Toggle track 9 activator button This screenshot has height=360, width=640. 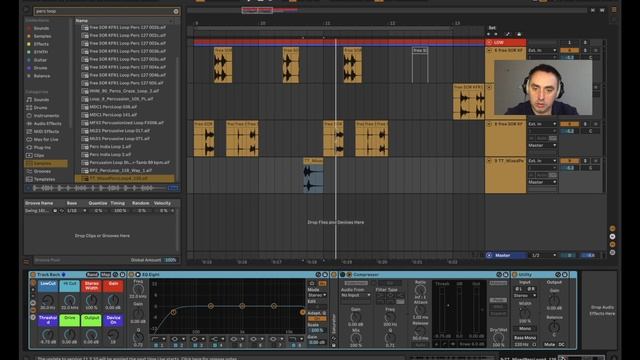point(569,161)
